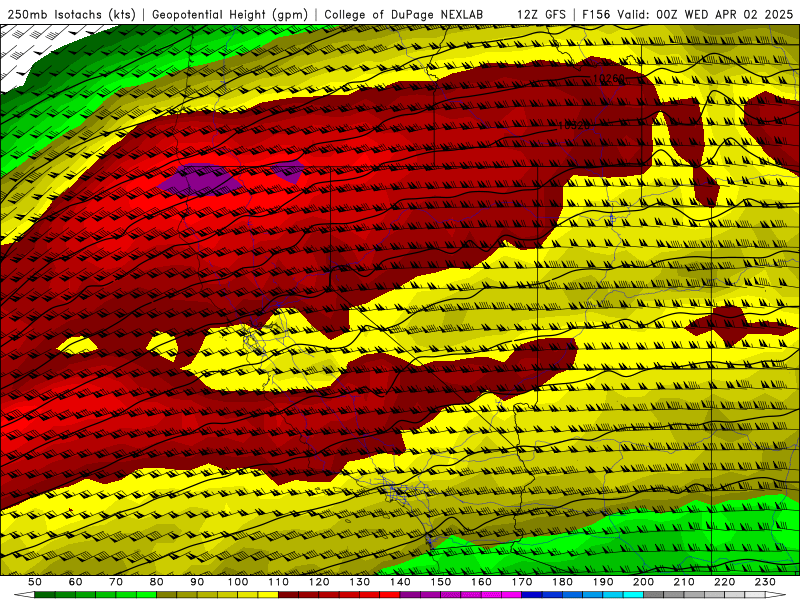The image size is (800, 600).
Task: Click the 110 value on the color scale
Action: (278, 582)
